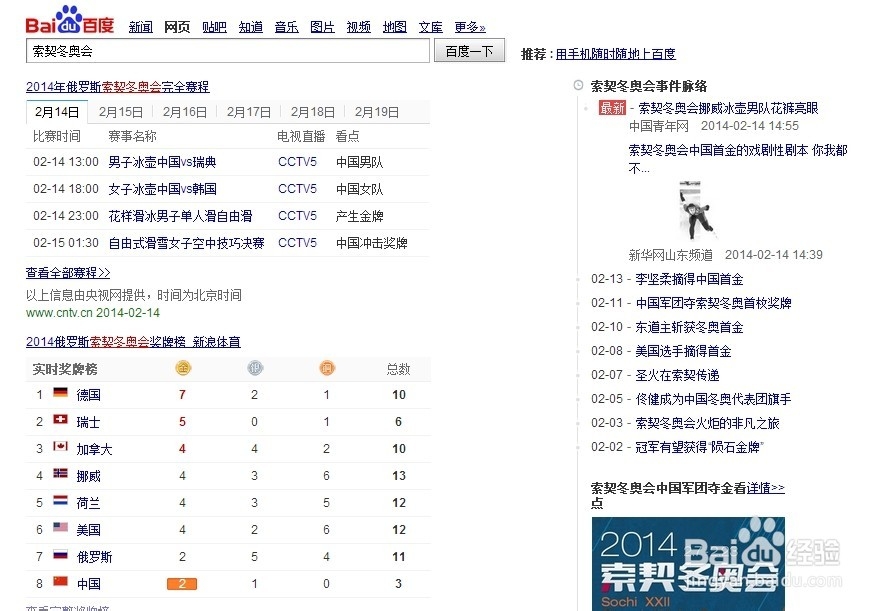Open the 索契冬奥会挪威冰壶男队花裤亮眼 headline
This screenshot has height=611, width=892.
[728, 108]
